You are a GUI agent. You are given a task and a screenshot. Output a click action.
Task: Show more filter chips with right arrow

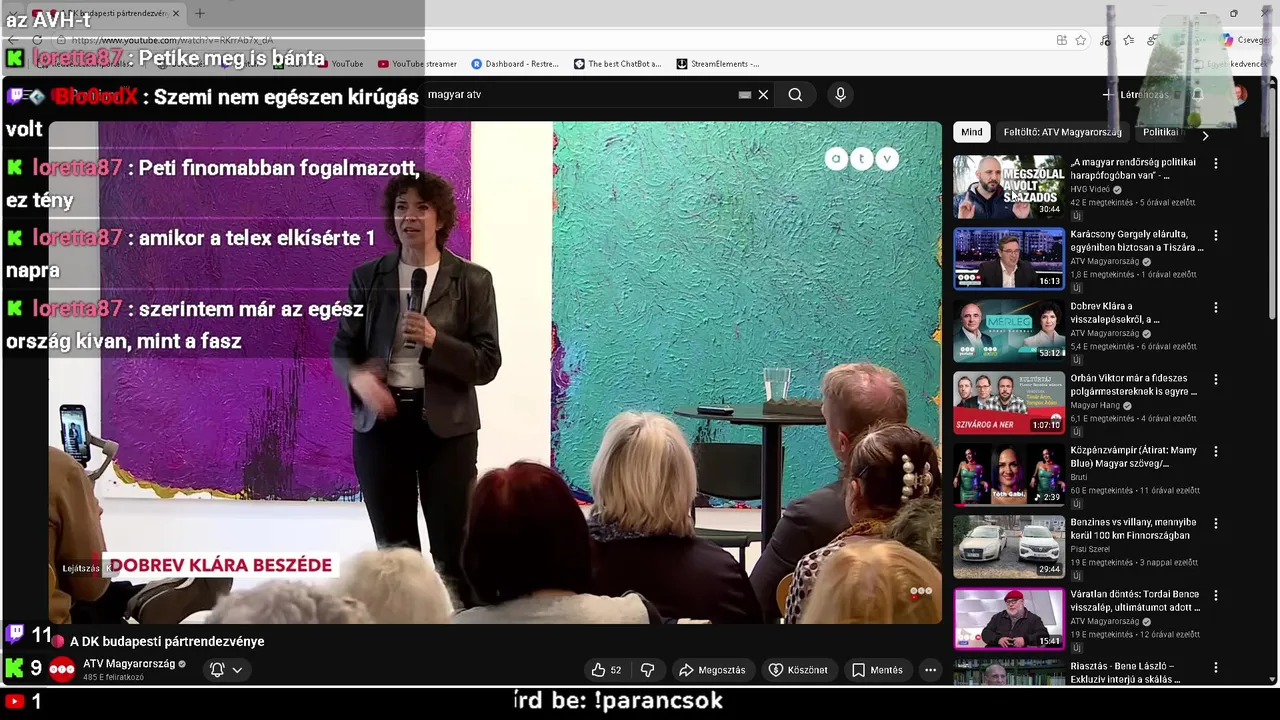(x=1205, y=135)
